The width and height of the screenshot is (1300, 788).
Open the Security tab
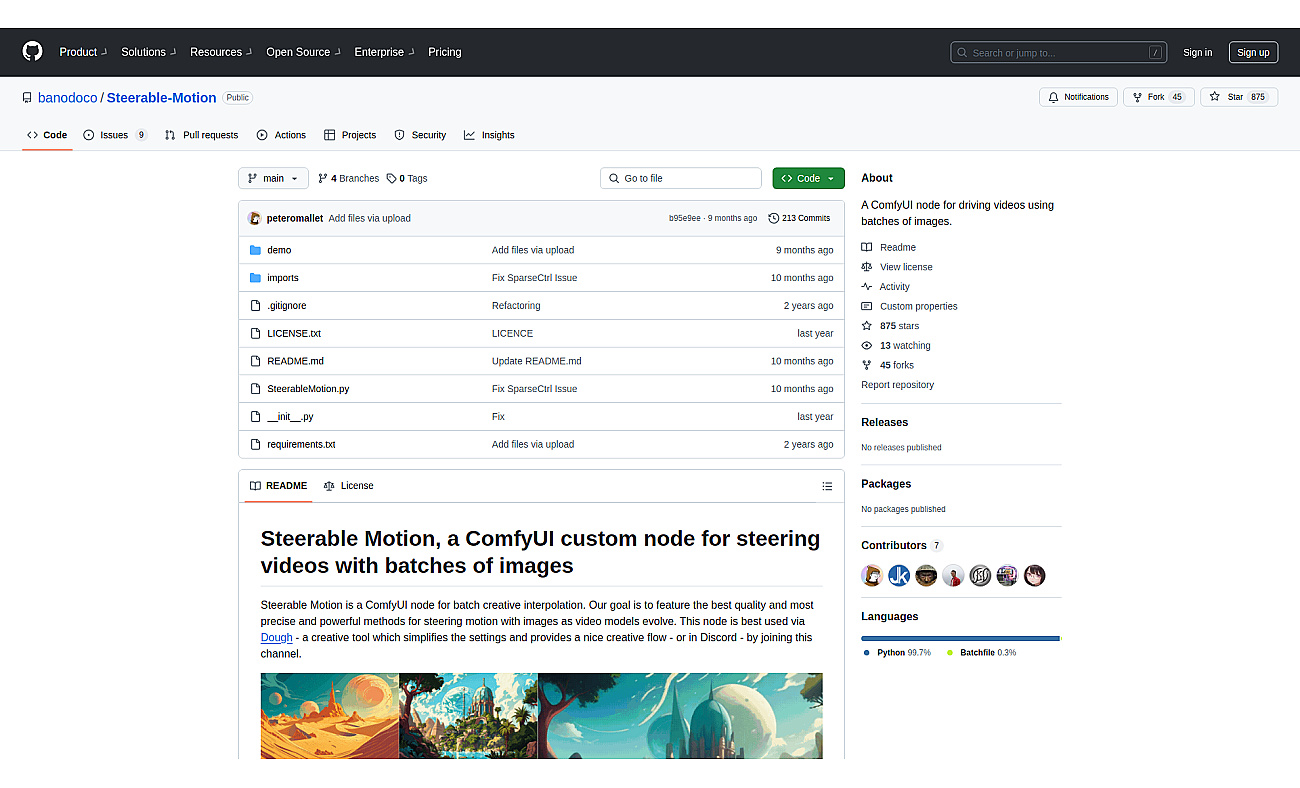[420, 135]
